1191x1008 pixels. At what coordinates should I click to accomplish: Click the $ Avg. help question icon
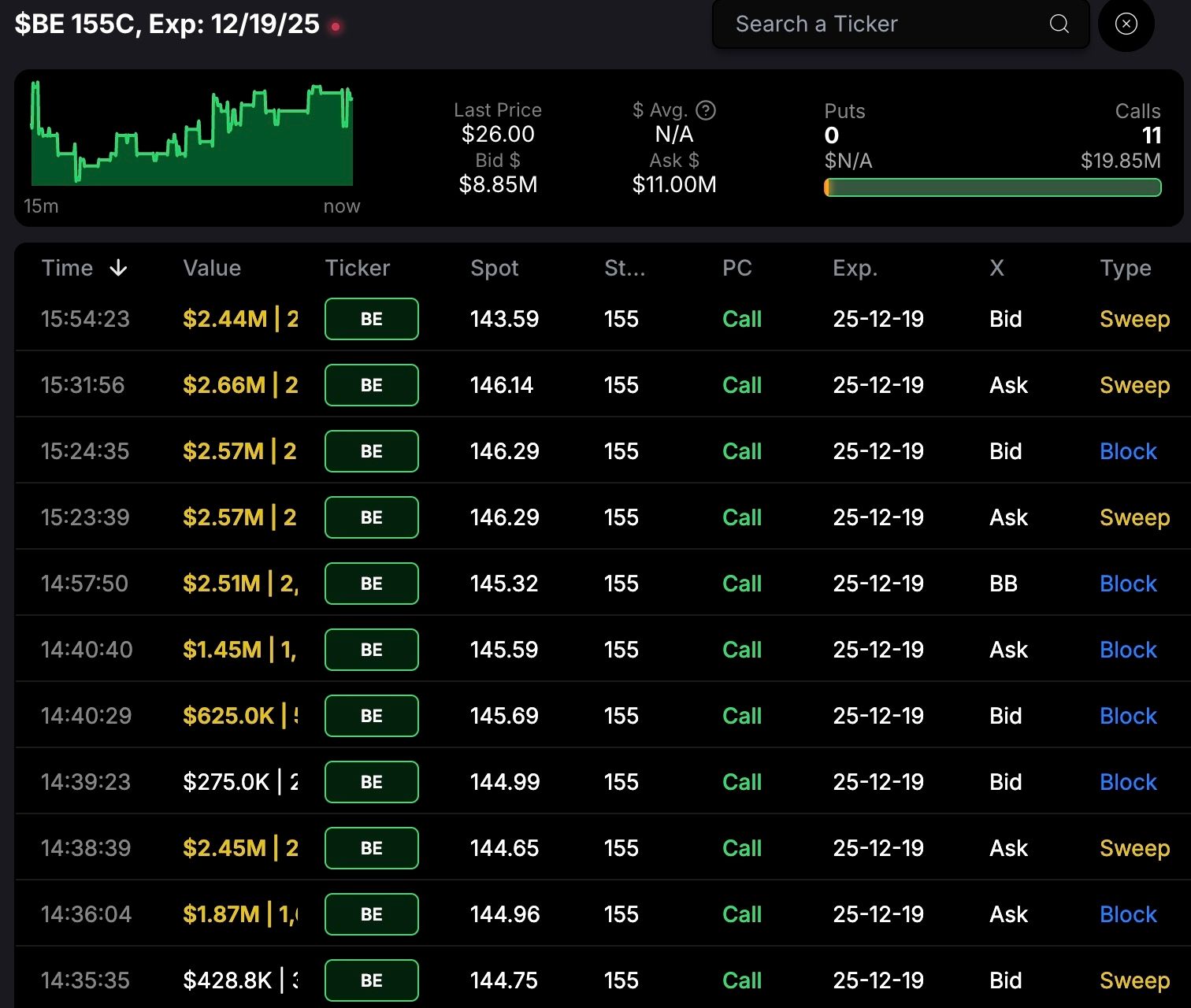pyautogui.click(x=706, y=110)
